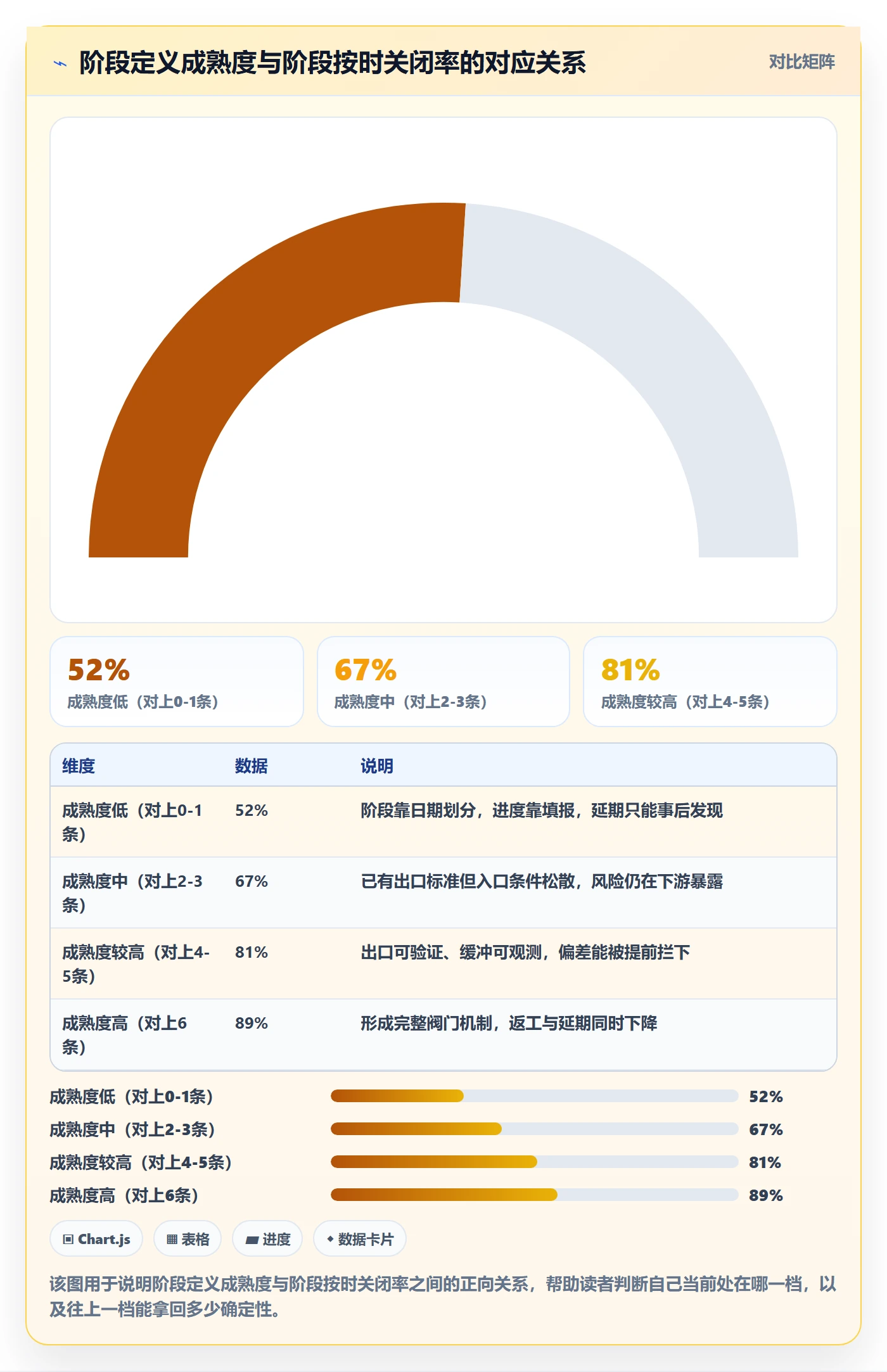This screenshot has width=887, height=1372.
Task: Click progress label 成熟度高（对上6条）
Action: point(125,1195)
